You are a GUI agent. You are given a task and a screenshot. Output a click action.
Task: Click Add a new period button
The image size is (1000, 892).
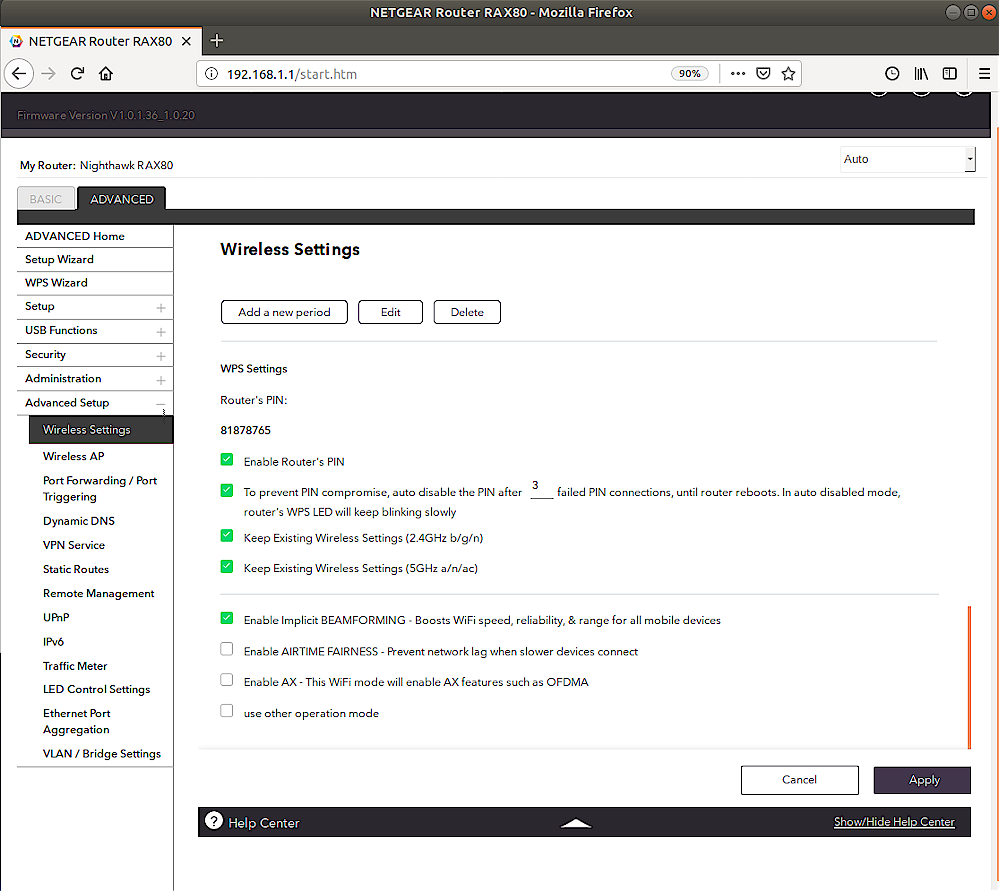click(284, 312)
